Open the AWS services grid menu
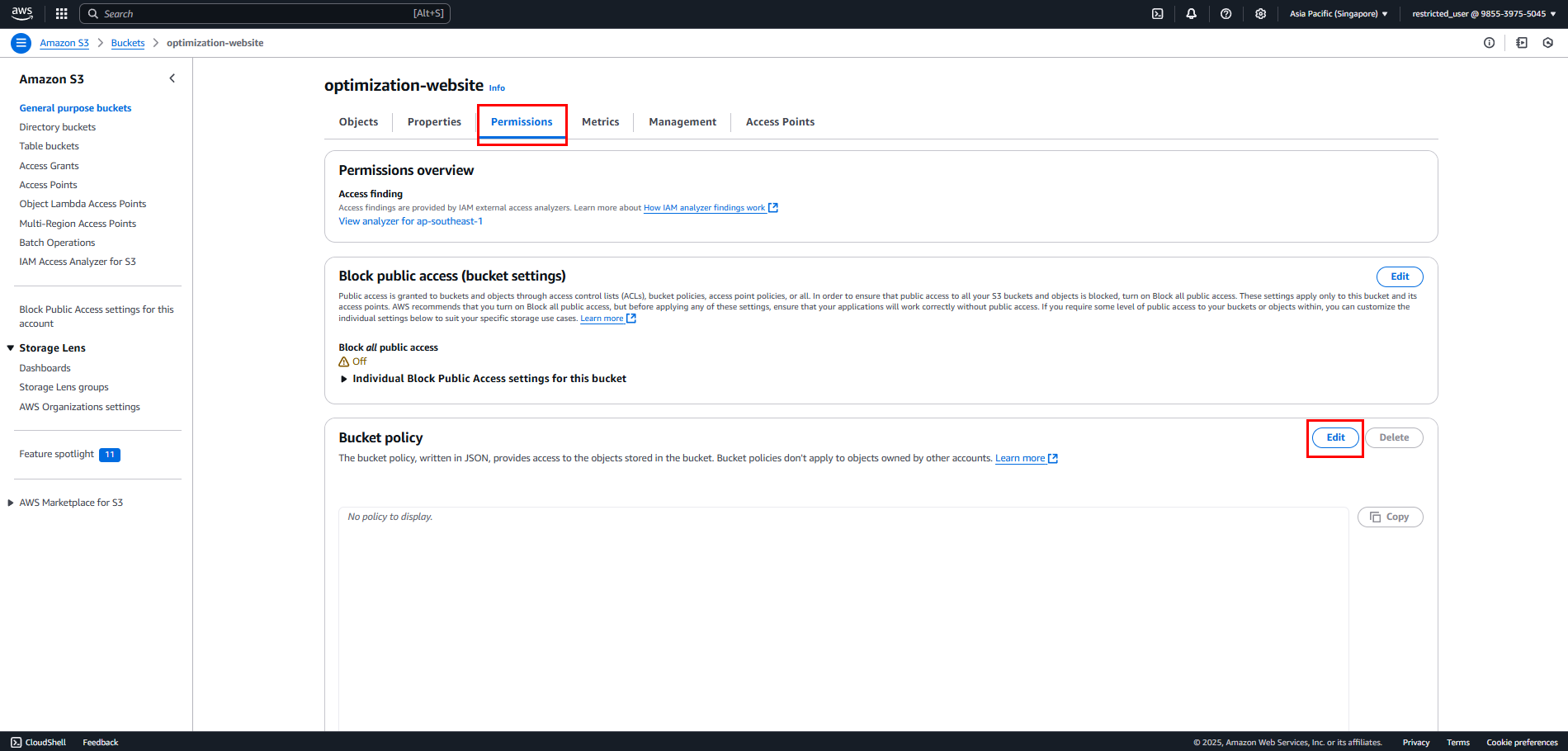 [61, 14]
